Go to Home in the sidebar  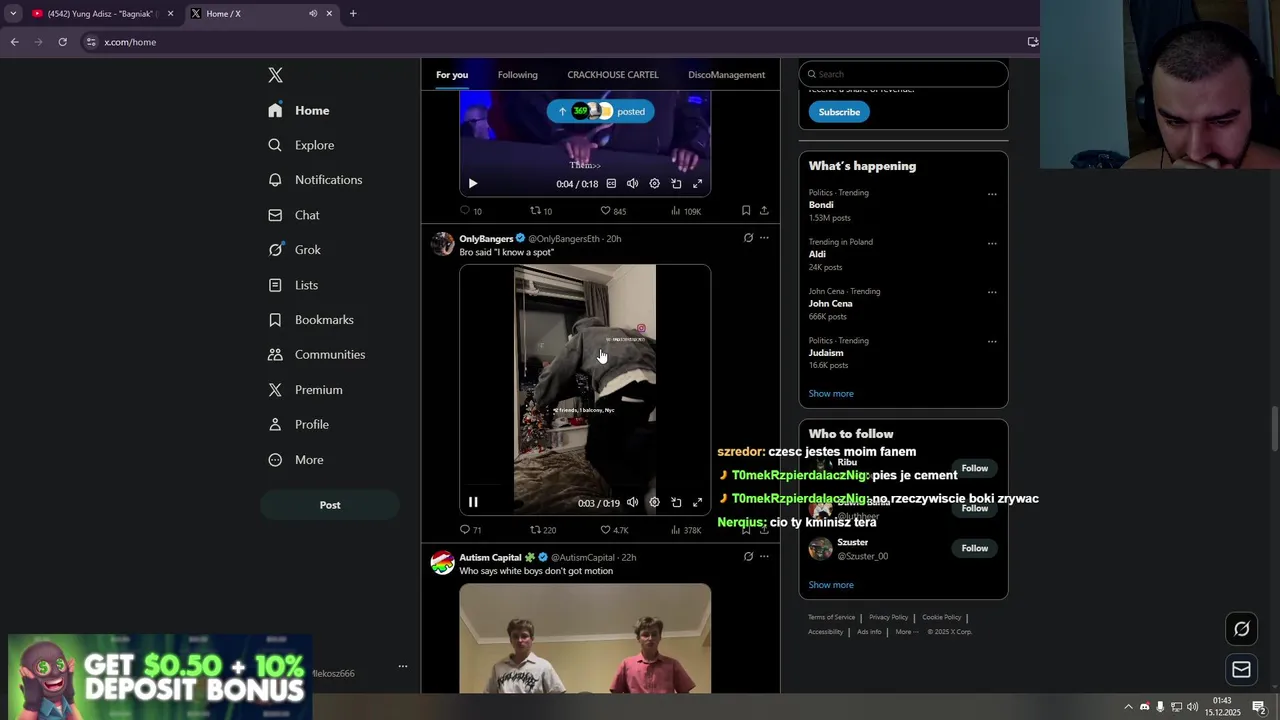(298, 110)
